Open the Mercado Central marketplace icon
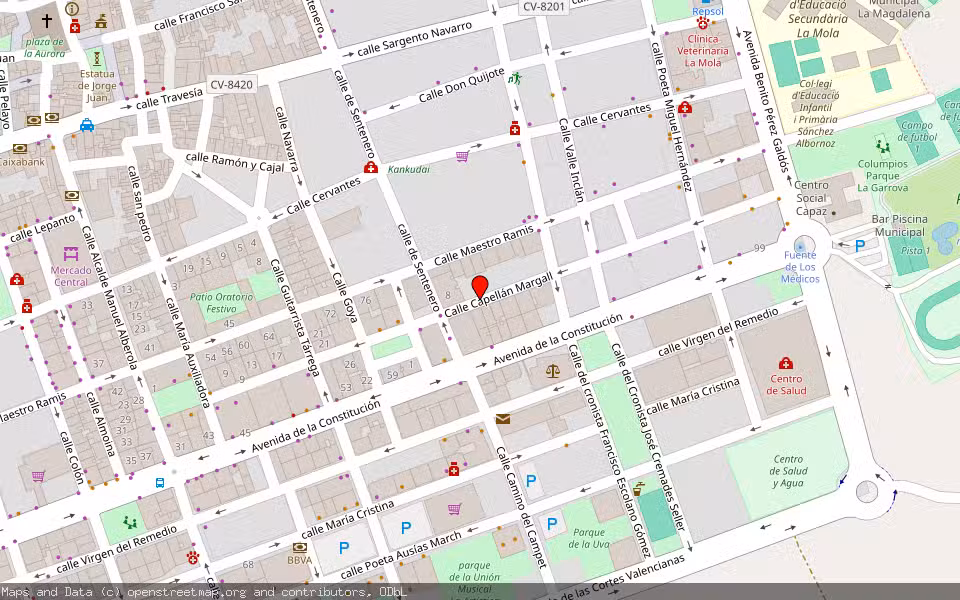 tap(71, 253)
